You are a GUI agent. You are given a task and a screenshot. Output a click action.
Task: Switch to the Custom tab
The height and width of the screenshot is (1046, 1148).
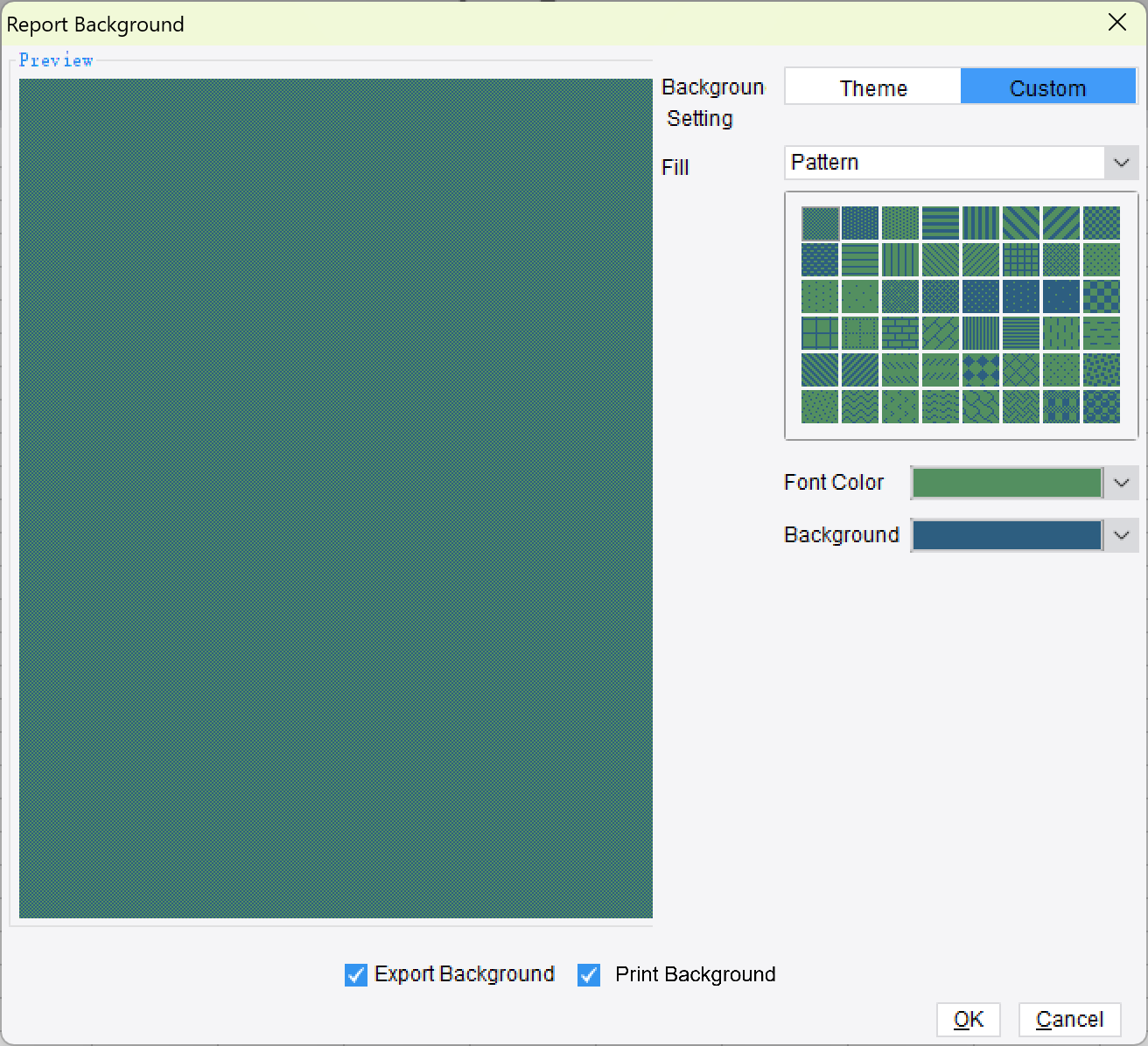click(1048, 87)
